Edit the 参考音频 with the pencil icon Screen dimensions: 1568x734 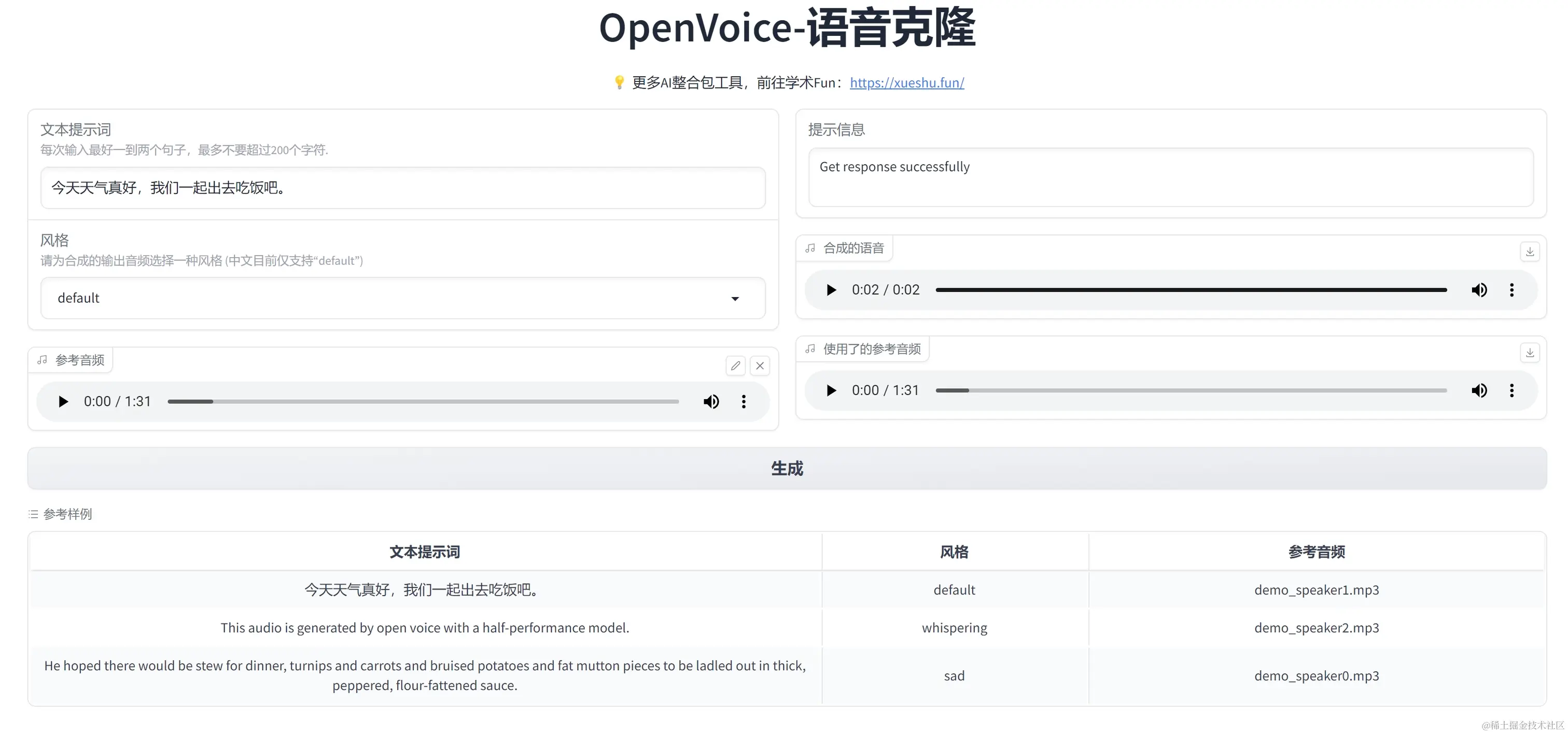tap(735, 366)
